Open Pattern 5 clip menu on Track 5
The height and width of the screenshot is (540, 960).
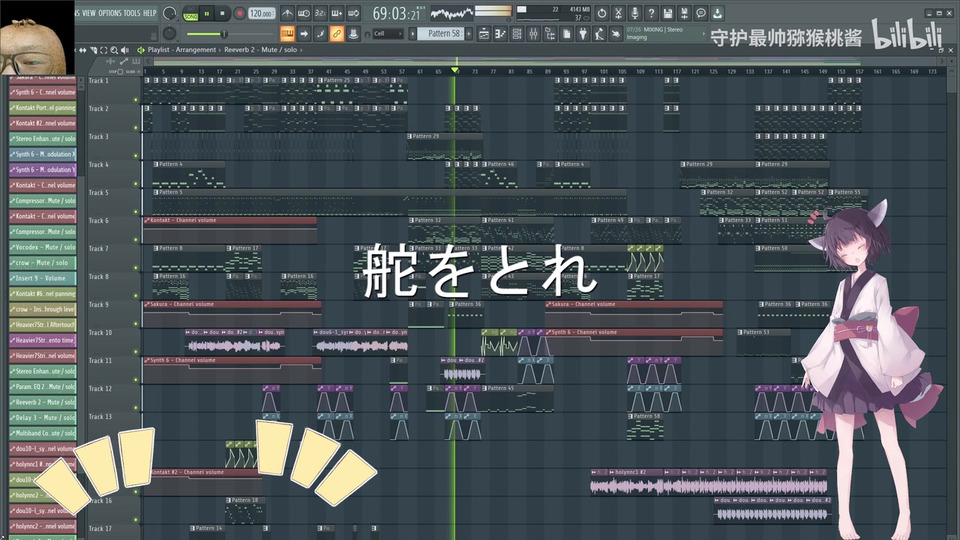[156, 192]
